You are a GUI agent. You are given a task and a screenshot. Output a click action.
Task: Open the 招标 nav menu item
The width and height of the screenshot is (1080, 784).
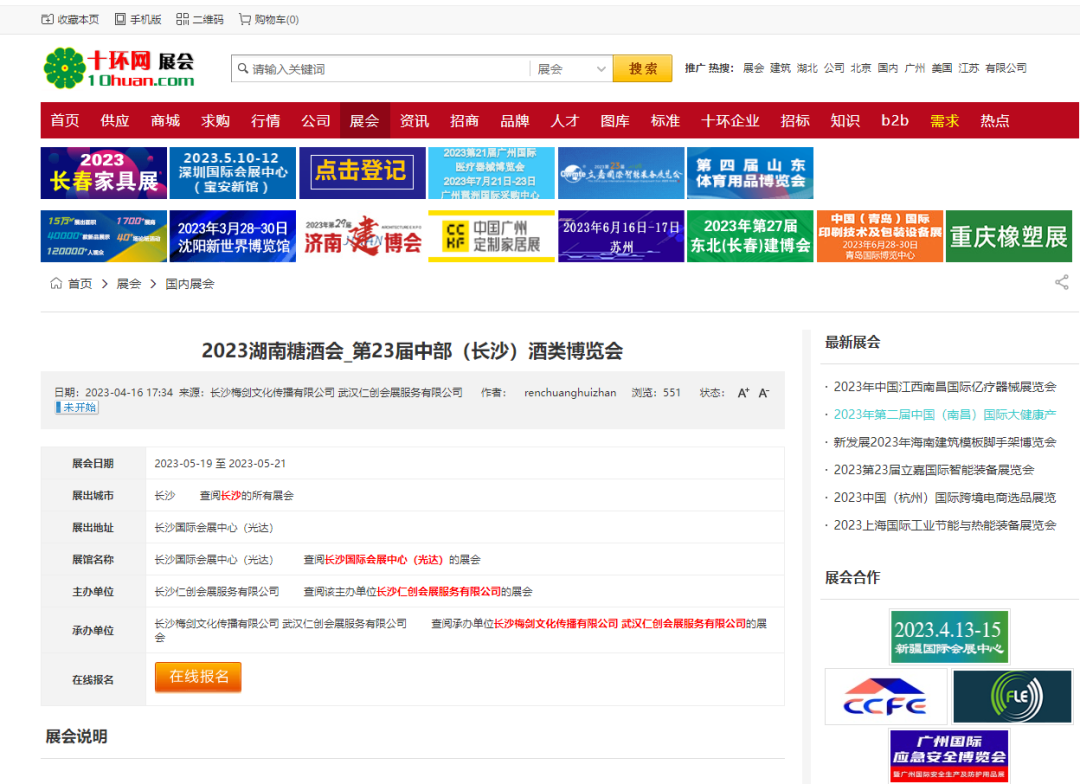point(795,121)
